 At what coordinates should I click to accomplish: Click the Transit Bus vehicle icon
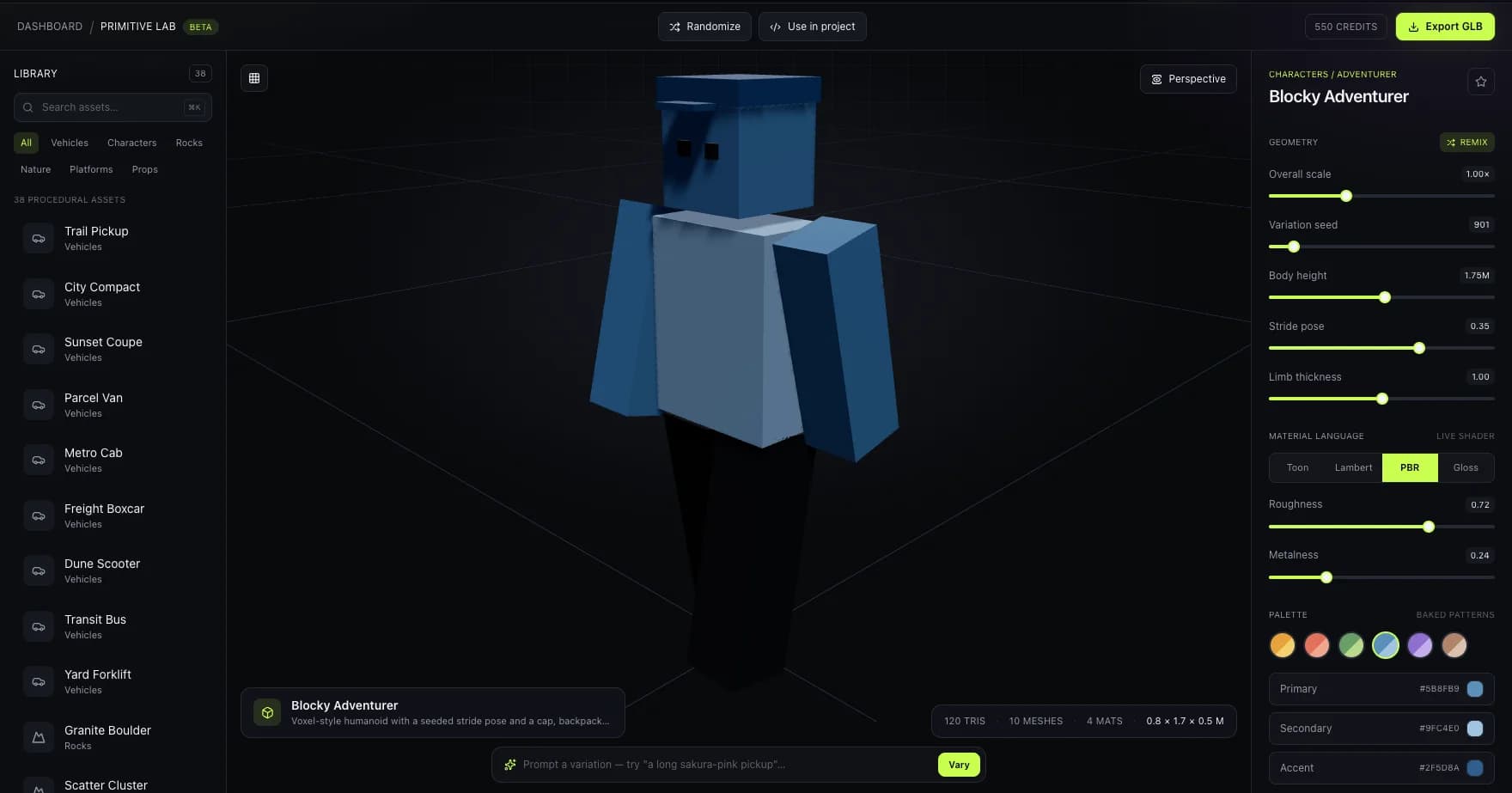[x=39, y=626]
